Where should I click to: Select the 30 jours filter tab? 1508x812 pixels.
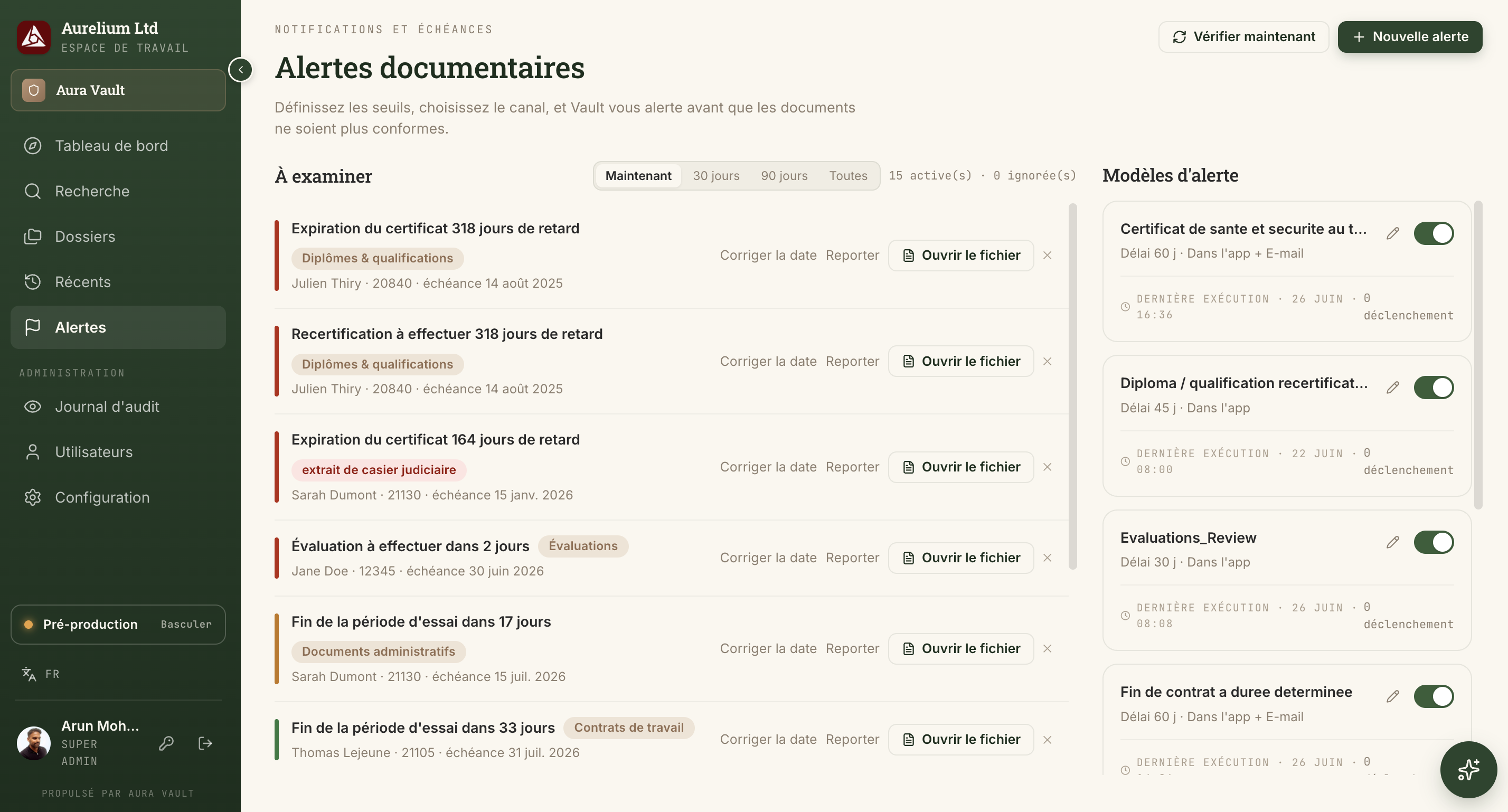point(716,176)
